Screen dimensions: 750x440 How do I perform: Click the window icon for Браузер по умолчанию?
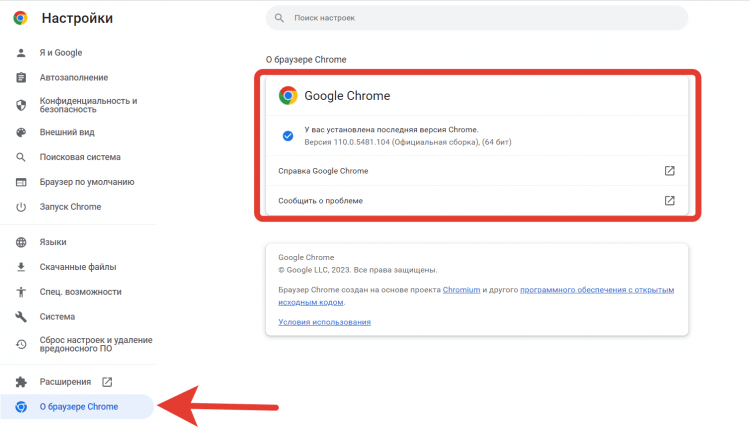[21, 182]
